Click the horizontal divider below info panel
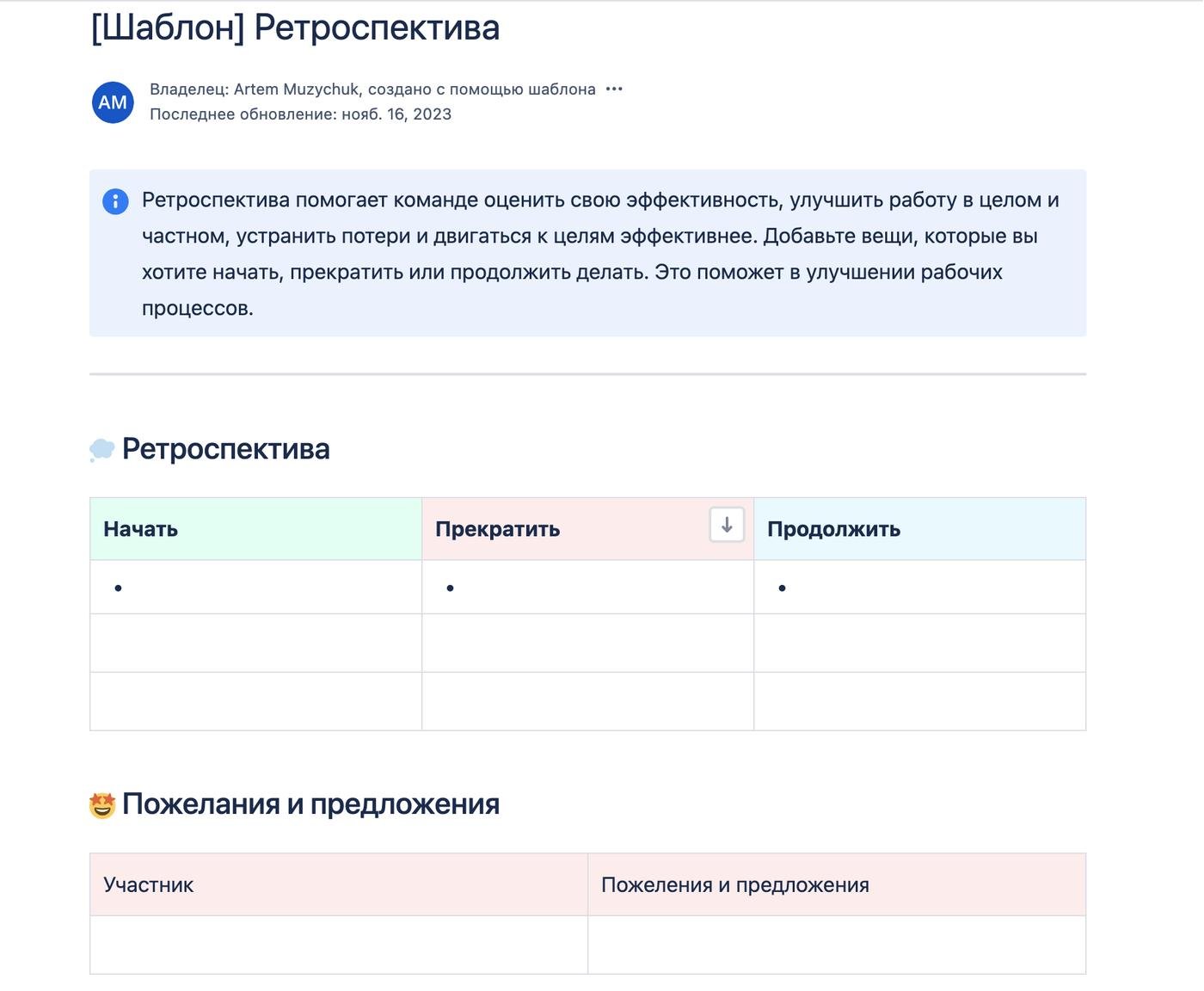1204x991 pixels. (x=587, y=374)
